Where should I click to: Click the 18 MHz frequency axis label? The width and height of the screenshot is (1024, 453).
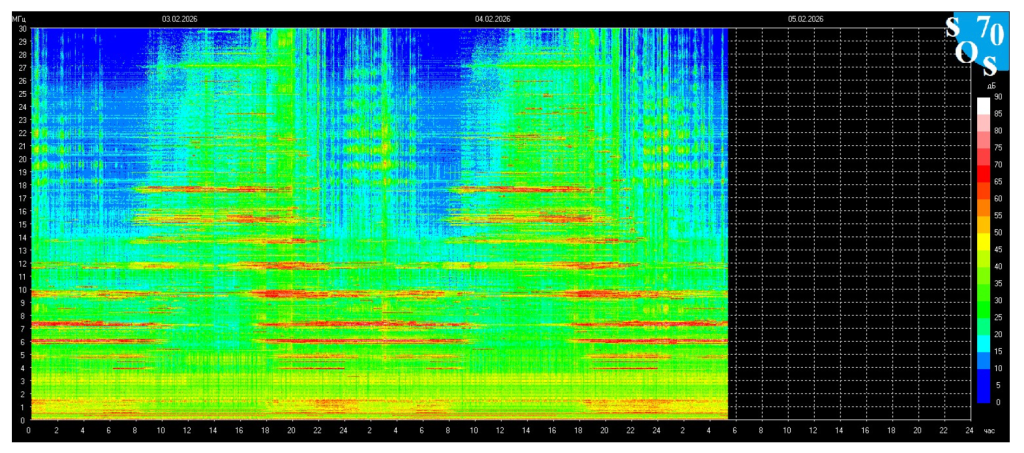(22, 185)
